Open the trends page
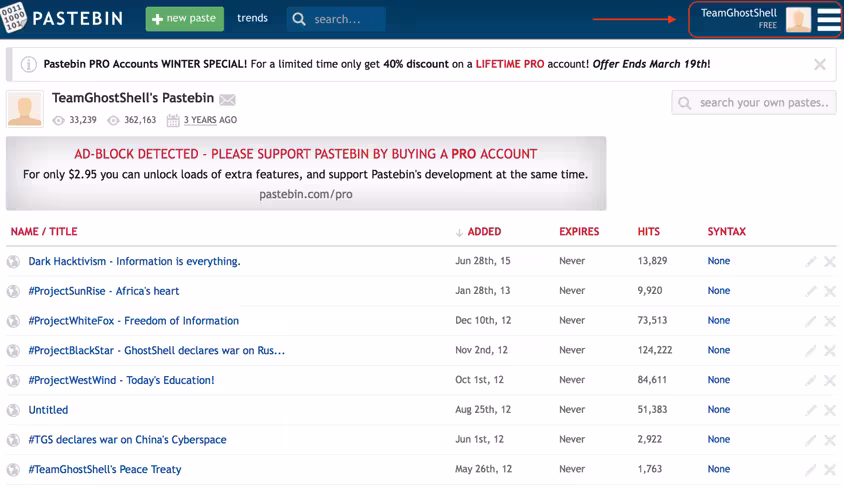Screen dimensions: 844x488 pyautogui.click(x=252, y=18)
